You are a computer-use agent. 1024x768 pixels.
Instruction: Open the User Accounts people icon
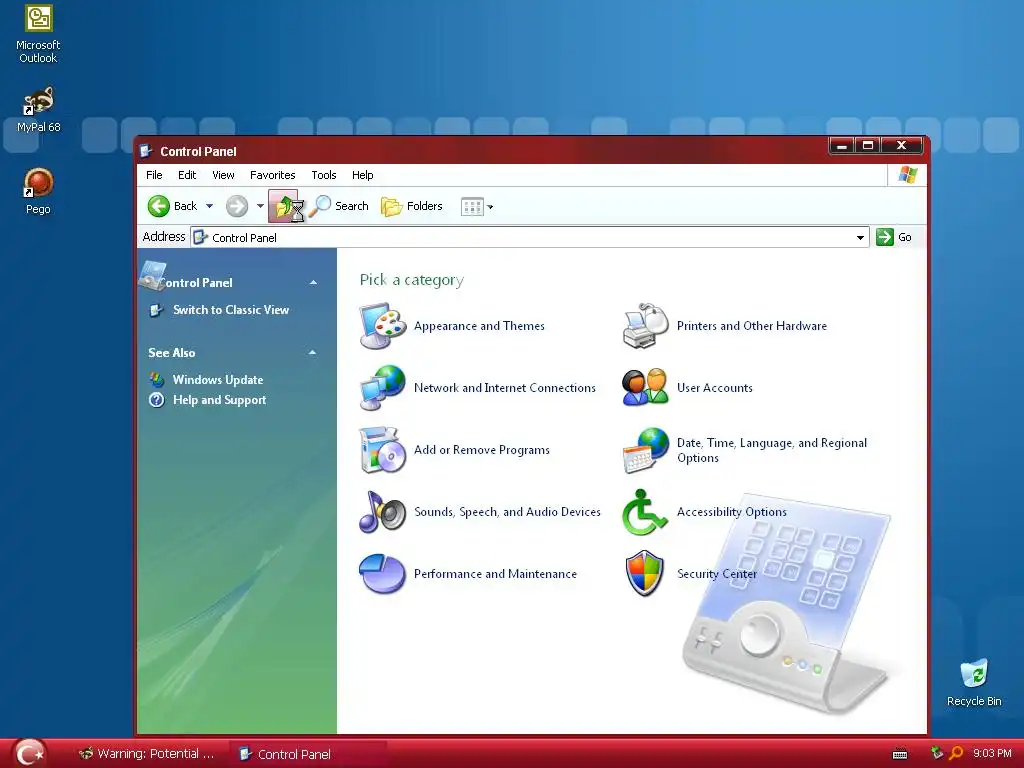[645, 387]
